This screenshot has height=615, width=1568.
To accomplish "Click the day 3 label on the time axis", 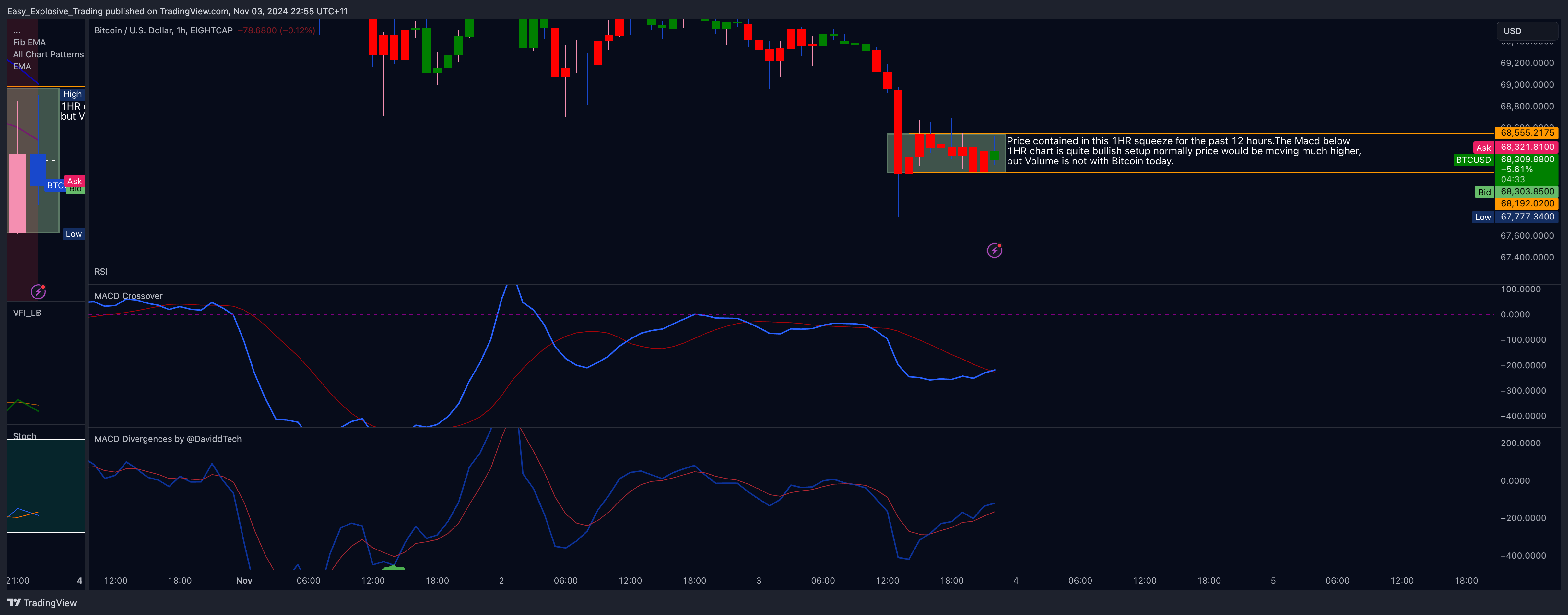I will point(759,581).
